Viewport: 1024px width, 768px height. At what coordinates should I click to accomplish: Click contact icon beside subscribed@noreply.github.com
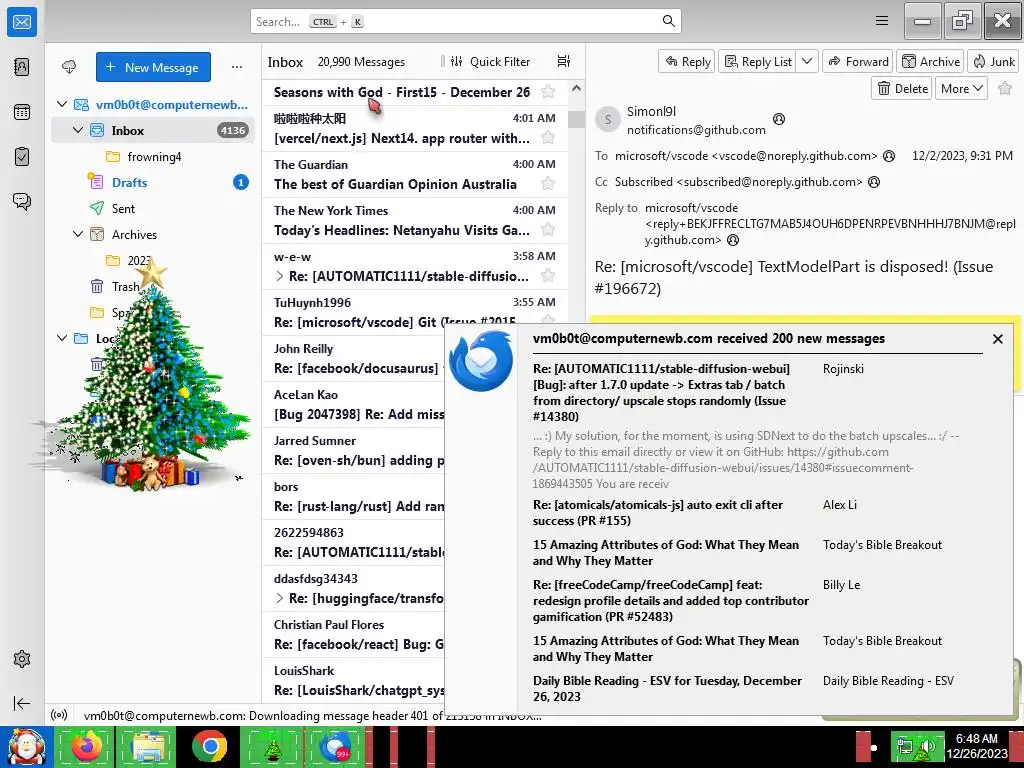874,182
